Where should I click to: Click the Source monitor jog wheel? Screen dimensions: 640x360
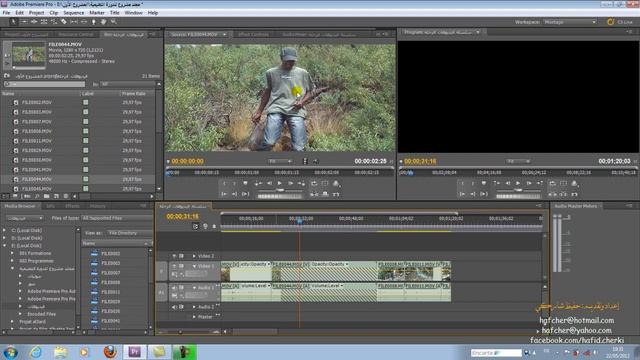coord(280,196)
